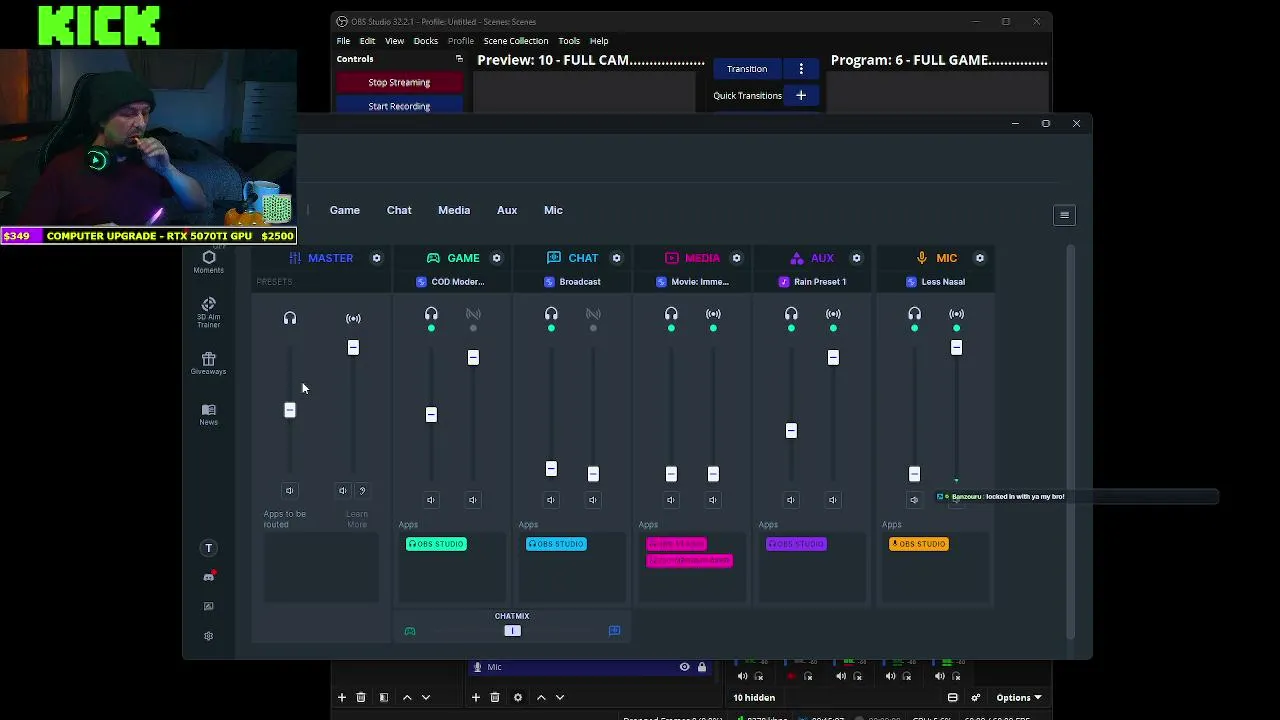Screen dimensions: 1280x720
Task: Click the OBS Transition three-dot menu
Action: [x=801, y=69]
